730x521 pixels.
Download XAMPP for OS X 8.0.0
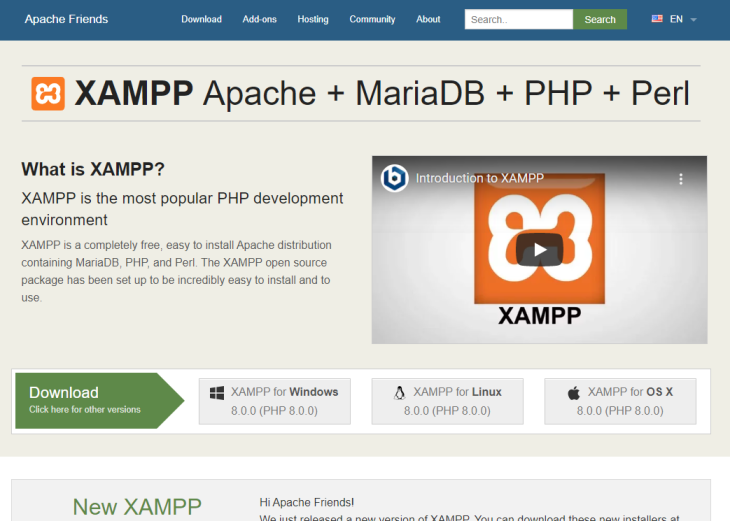(620, 401)
